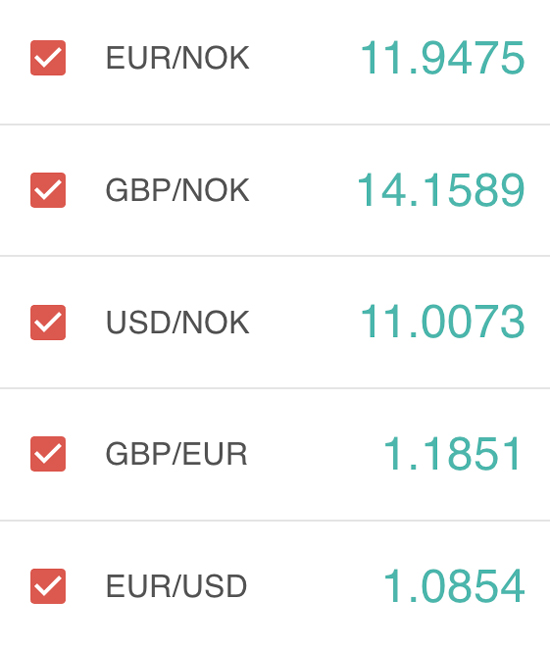Toggle the GBP/NOK red checkbox
550x650 pixels.
click(48, 190)
